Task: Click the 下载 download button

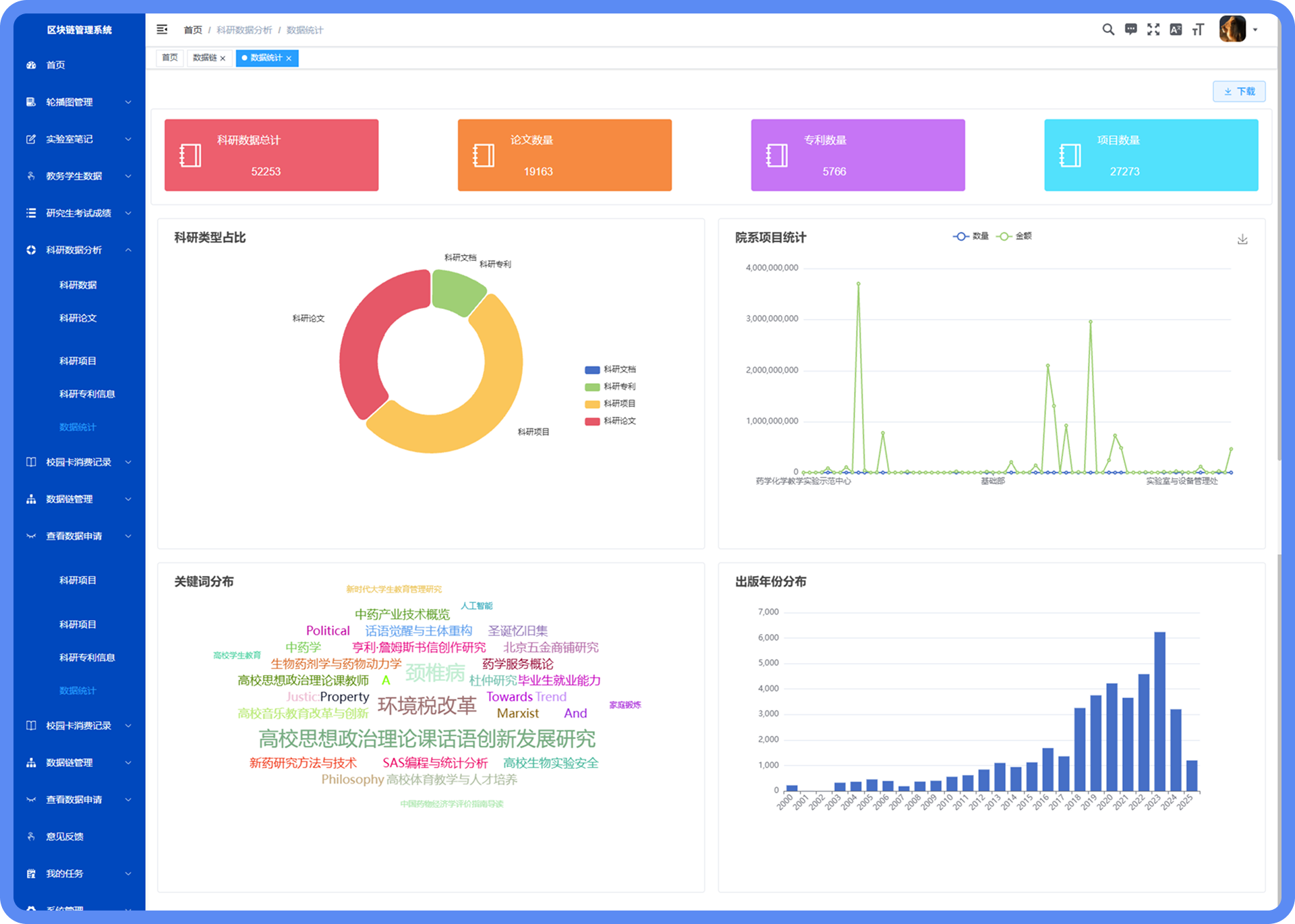Action: tap(1239, 92)
